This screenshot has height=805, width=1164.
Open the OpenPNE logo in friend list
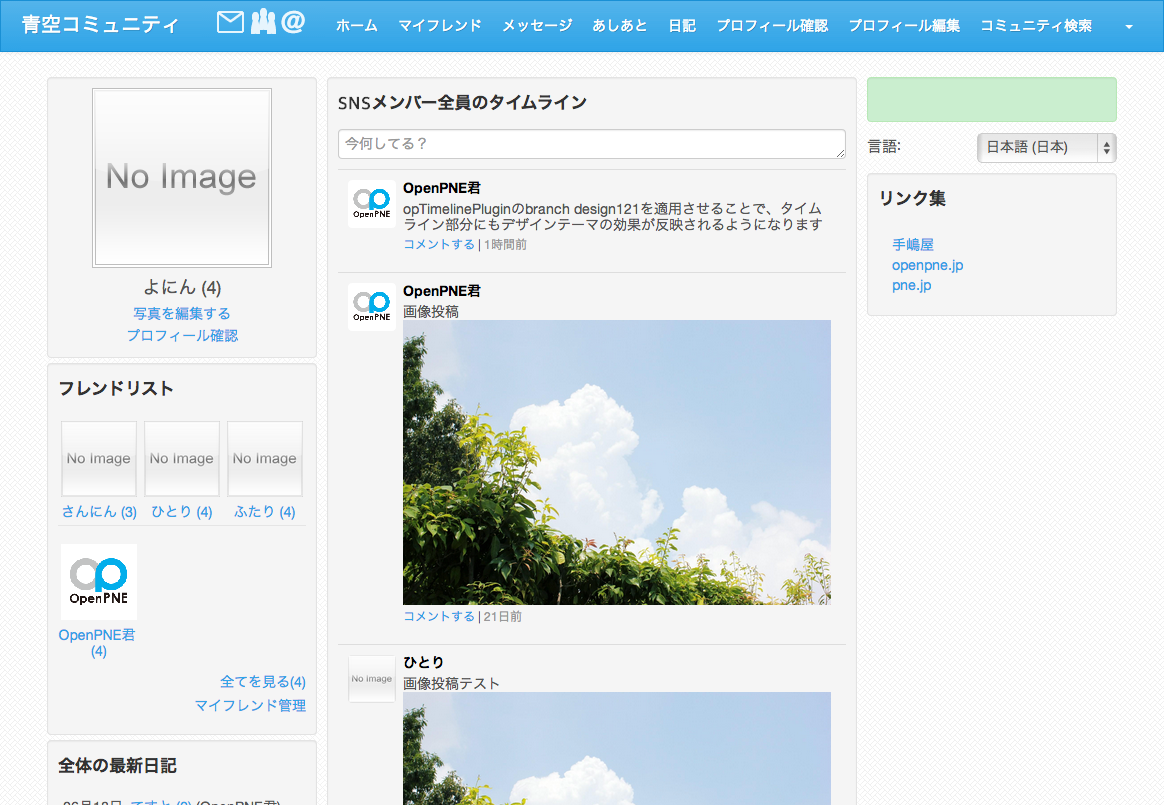99,582
